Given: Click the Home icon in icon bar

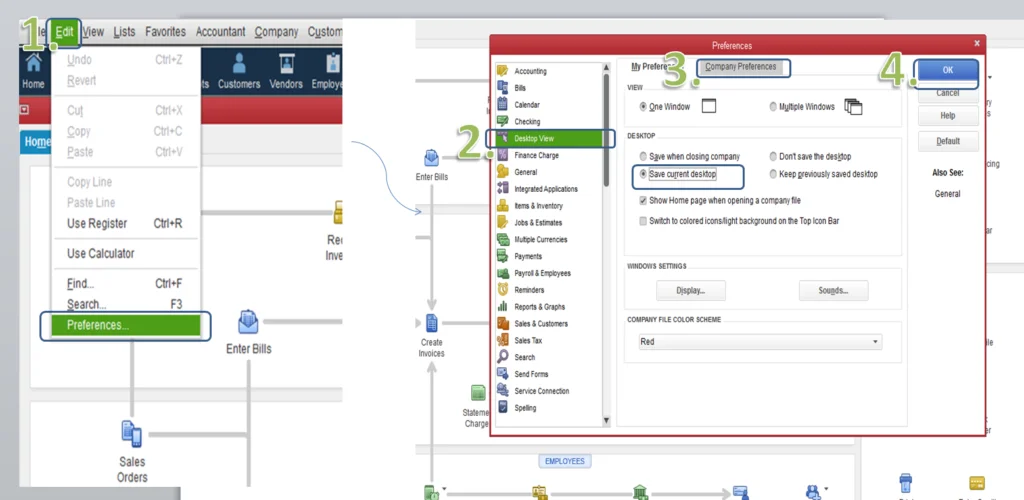Looking at the screenshot, I should tap(33, 71).
